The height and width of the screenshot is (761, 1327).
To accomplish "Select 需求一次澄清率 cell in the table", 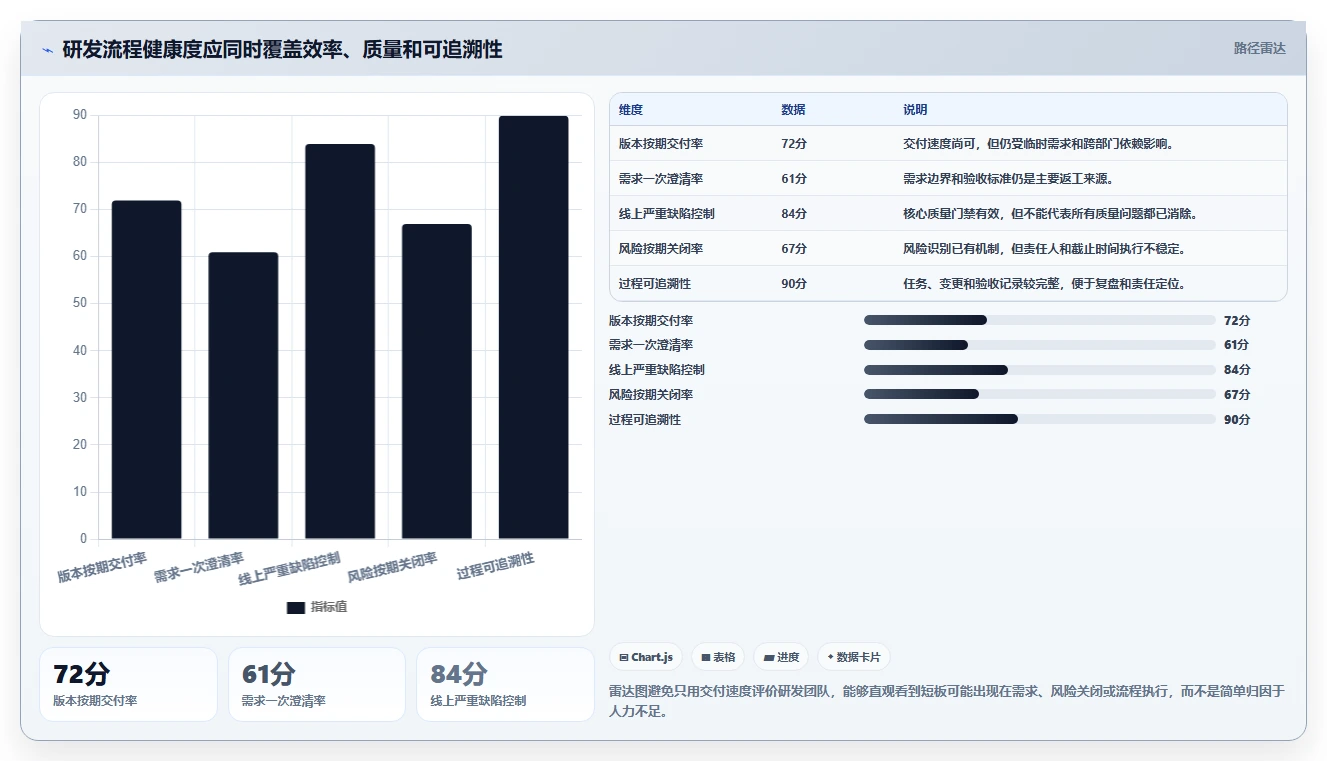I will tap(661, 179).
